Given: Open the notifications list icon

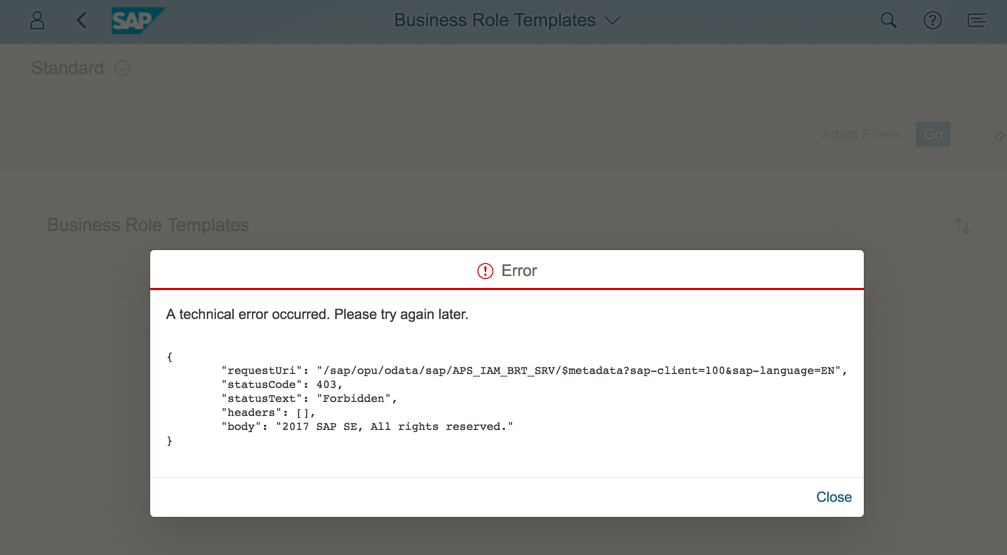Looking at the screenshot, I should [x=976, y=21].
